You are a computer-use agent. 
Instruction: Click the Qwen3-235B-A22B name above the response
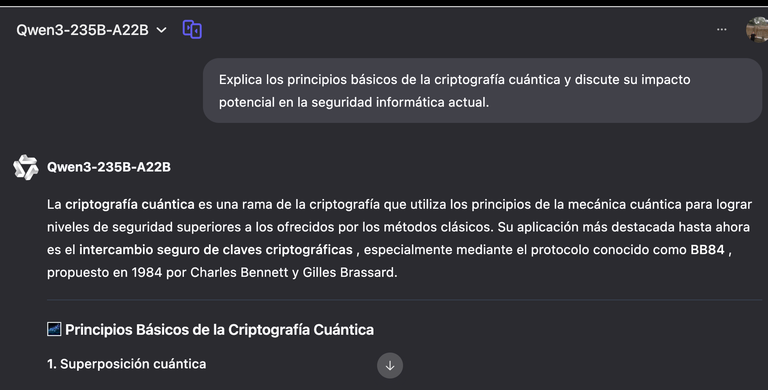pos(109,167)
